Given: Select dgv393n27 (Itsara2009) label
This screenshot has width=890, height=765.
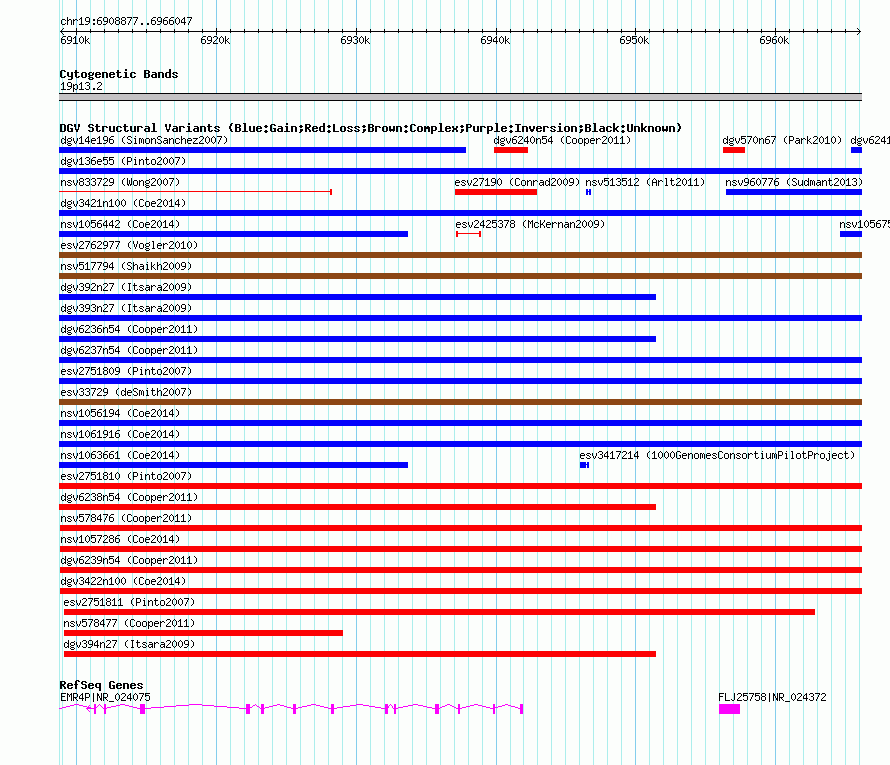Looking at the screenshot, I should pyautogui.click(x=126, y=308).
